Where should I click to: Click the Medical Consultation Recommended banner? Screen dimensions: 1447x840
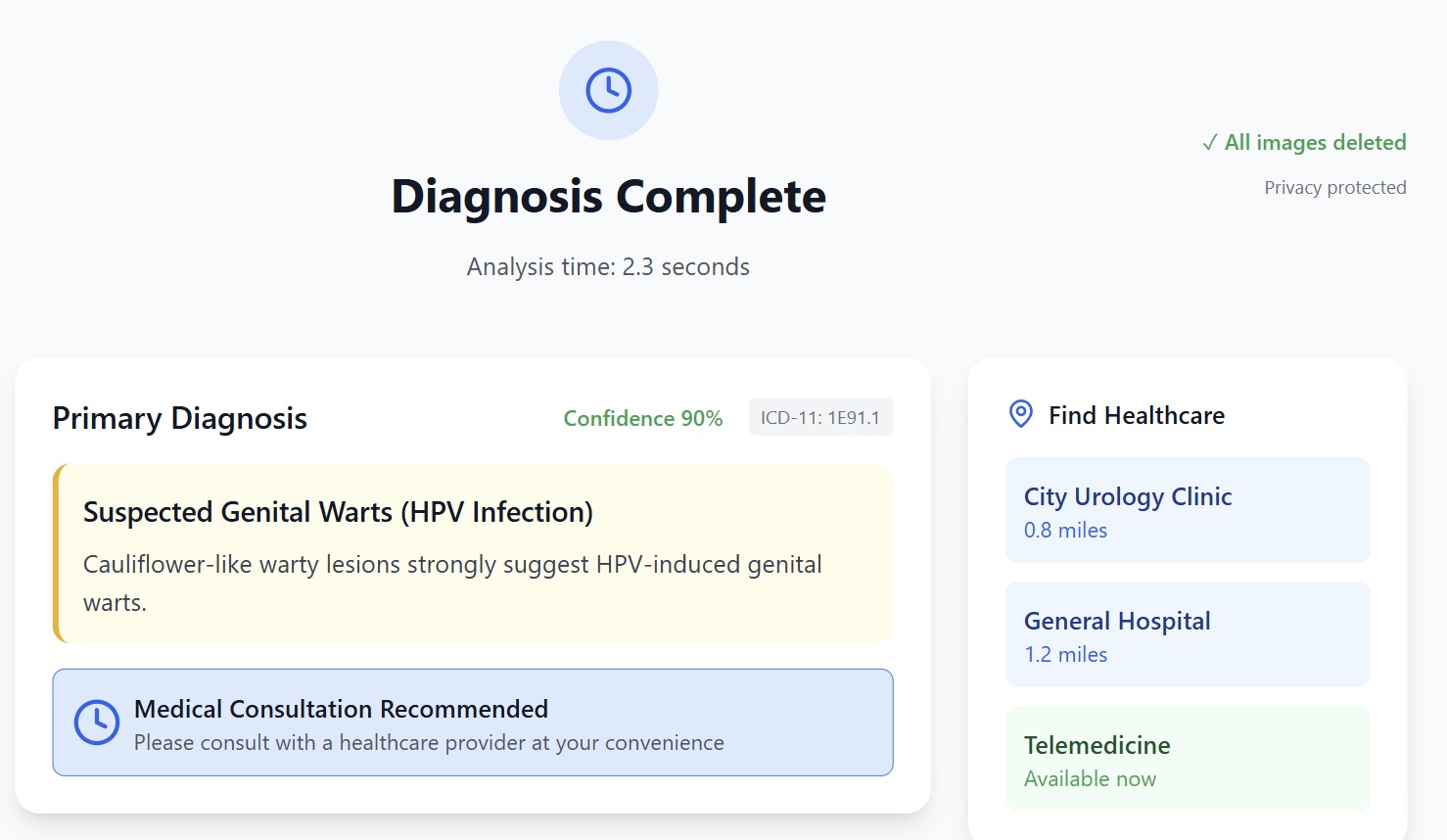473,723
